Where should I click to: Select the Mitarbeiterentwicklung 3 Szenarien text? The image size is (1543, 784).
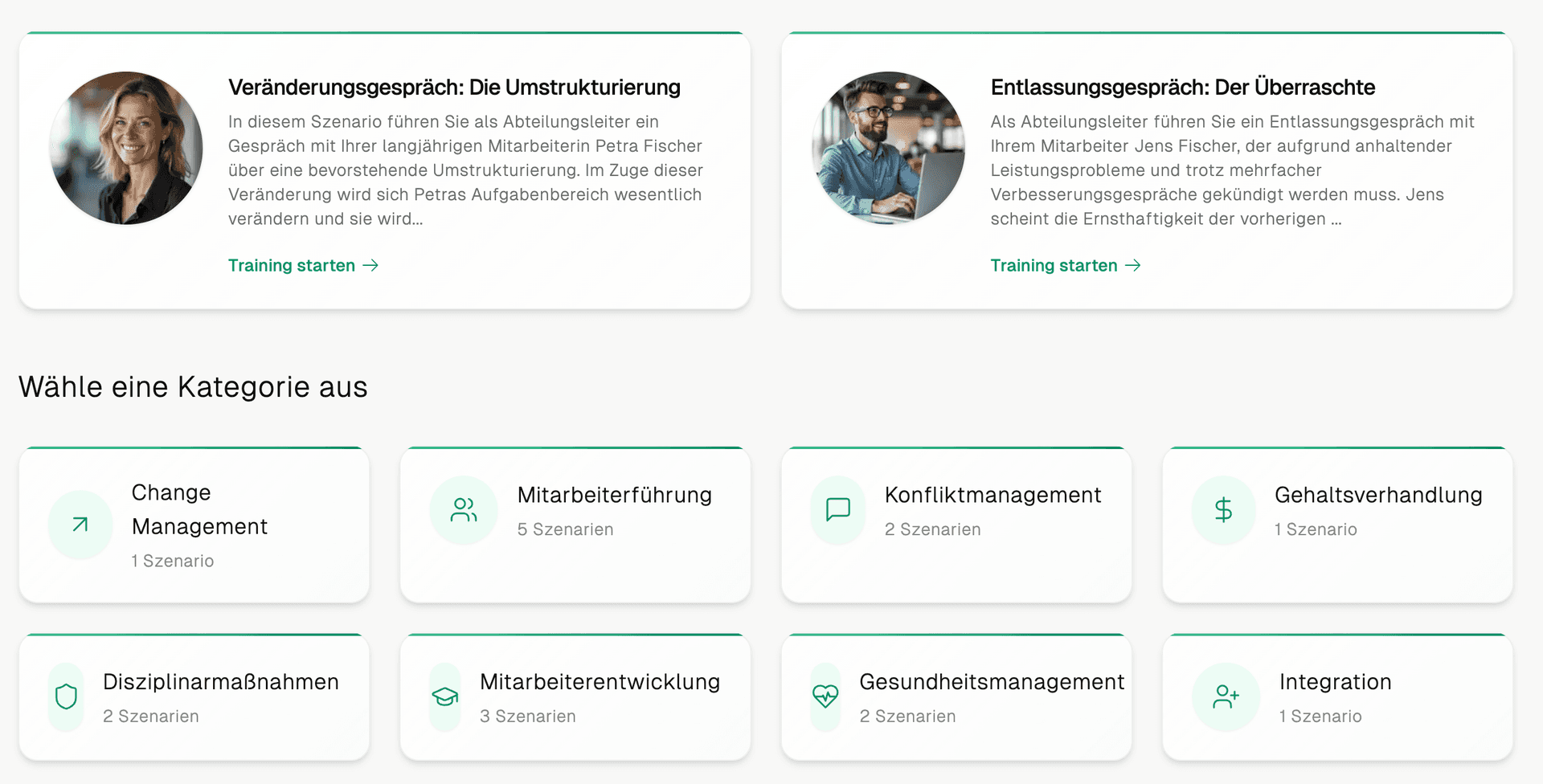click(527, 717)
